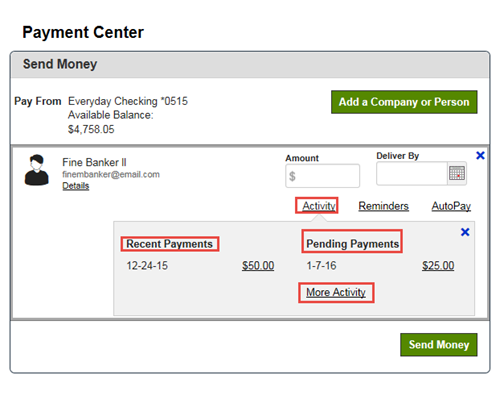Click the green Send Money button
The height and width of the screenshot is (400, 500).
pos(439,345)
